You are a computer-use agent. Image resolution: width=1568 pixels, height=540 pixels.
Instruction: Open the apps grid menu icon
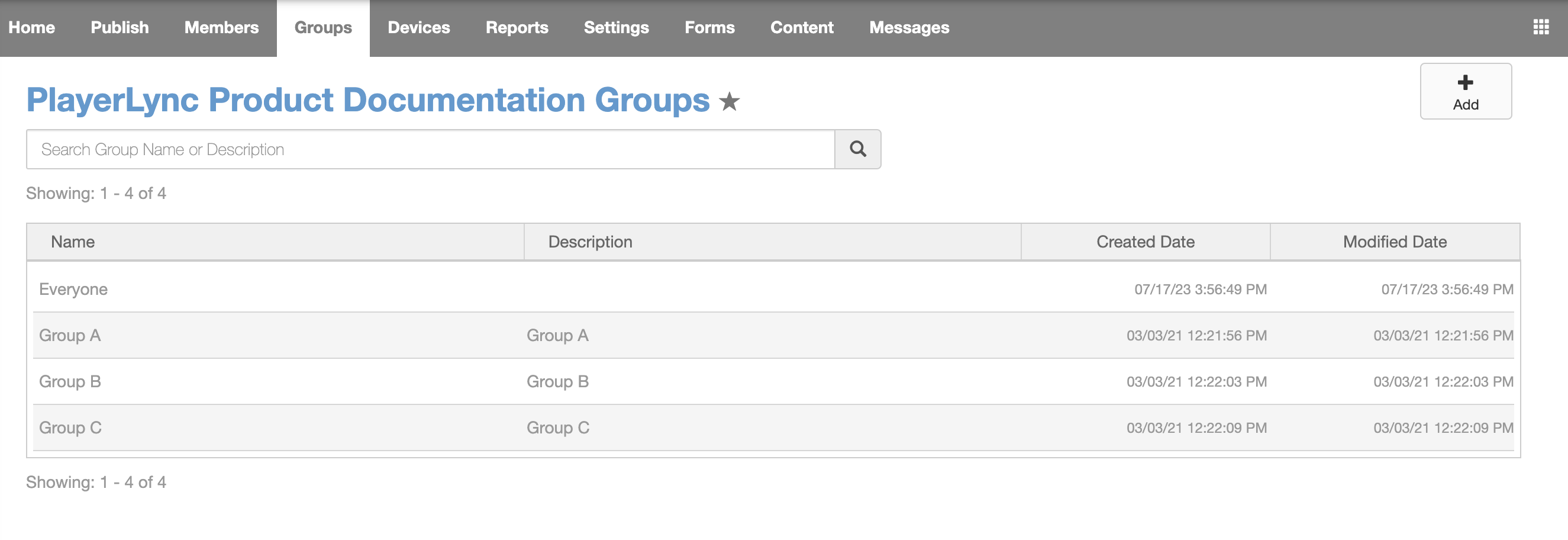[x=1541, y=27]
